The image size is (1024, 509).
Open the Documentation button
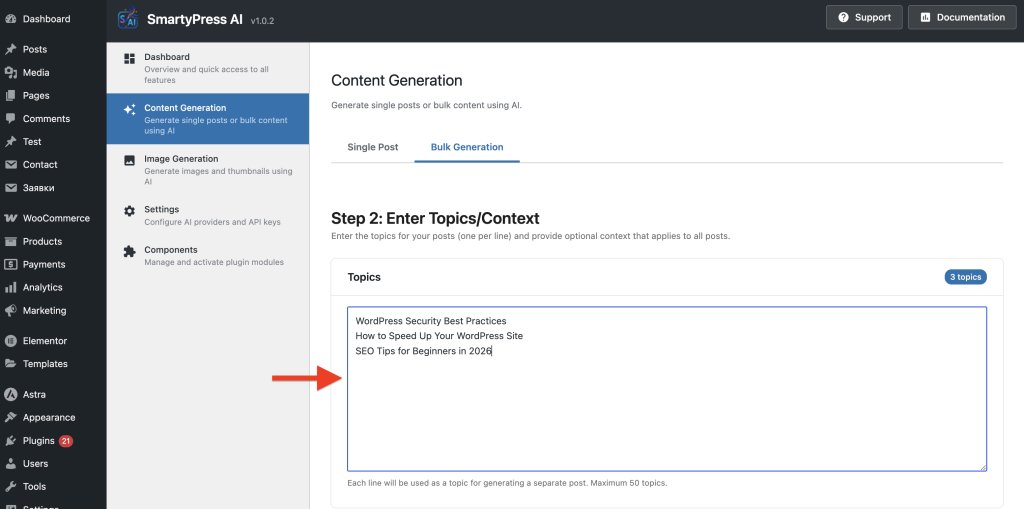(962, 18)
